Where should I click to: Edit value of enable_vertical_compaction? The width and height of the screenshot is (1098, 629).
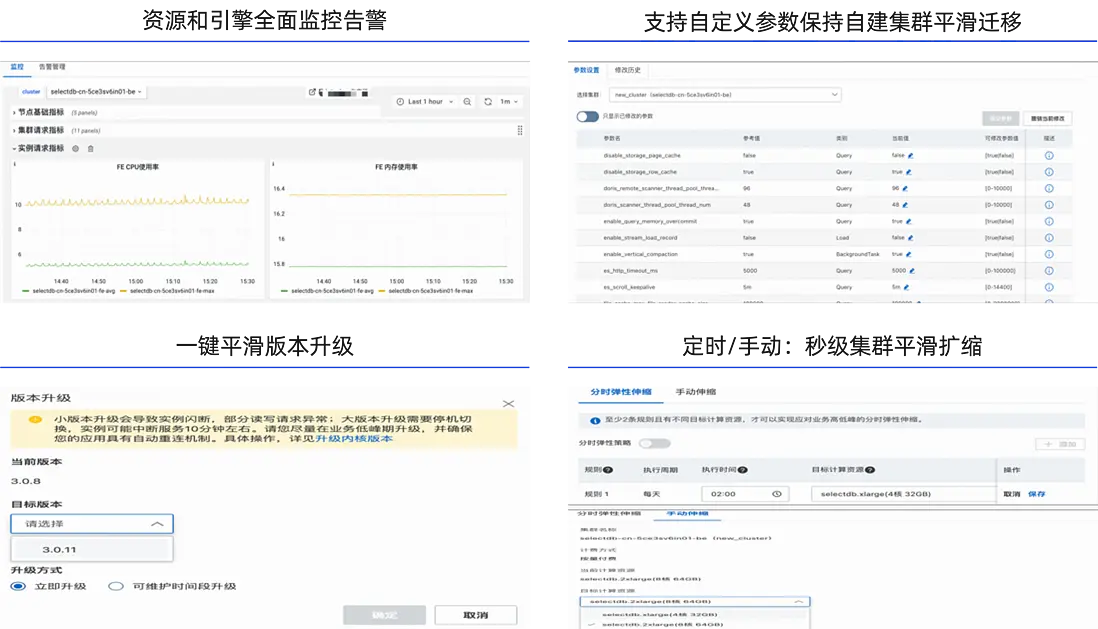coord(909,254)
